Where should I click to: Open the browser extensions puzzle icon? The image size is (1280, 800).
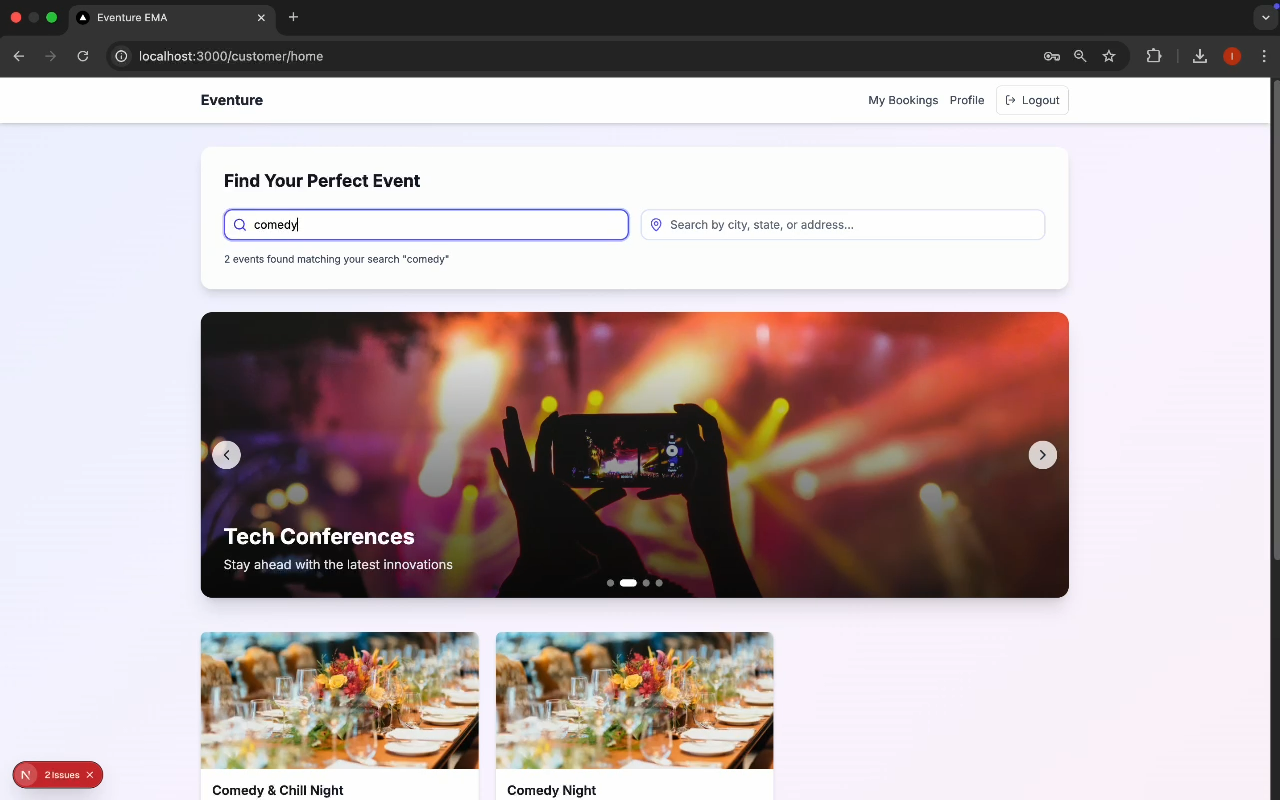(x=1154, y=56)
